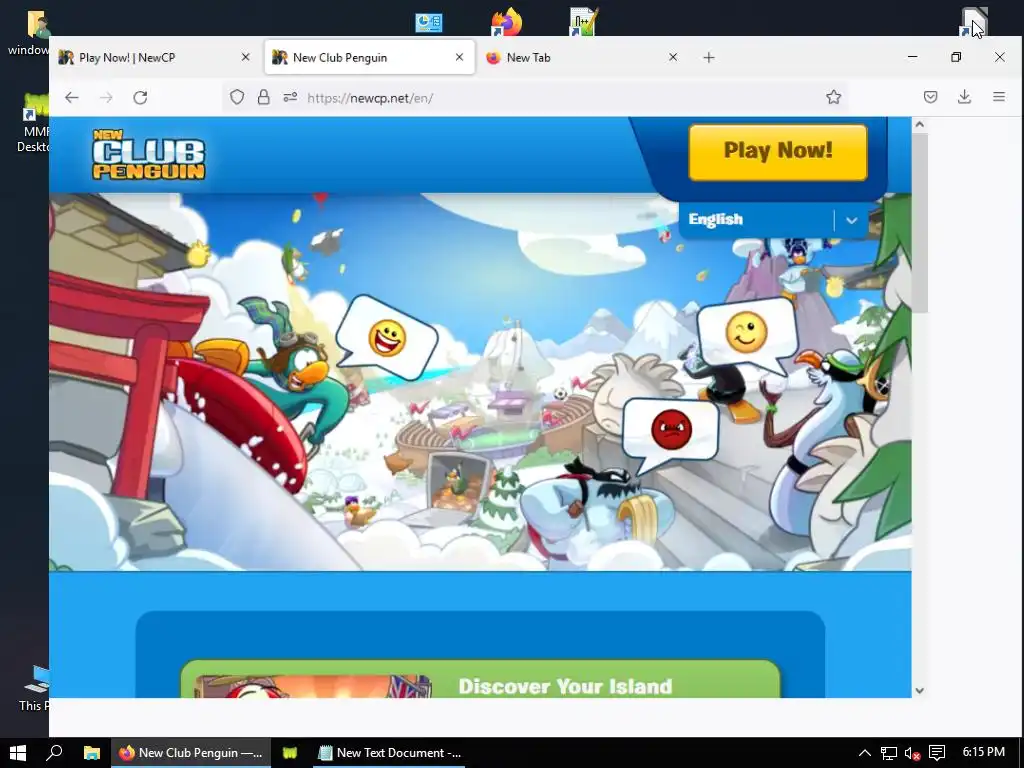Reload the page with the refresh icon
Viewport: 1024px width, 768px height.
click(140, 98)
